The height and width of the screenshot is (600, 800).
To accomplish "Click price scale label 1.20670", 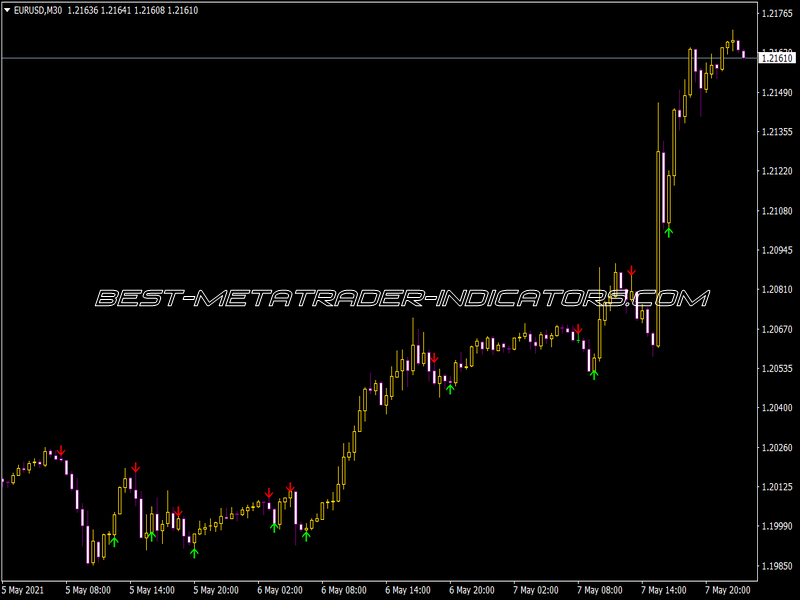I will [x=777, y=329].
